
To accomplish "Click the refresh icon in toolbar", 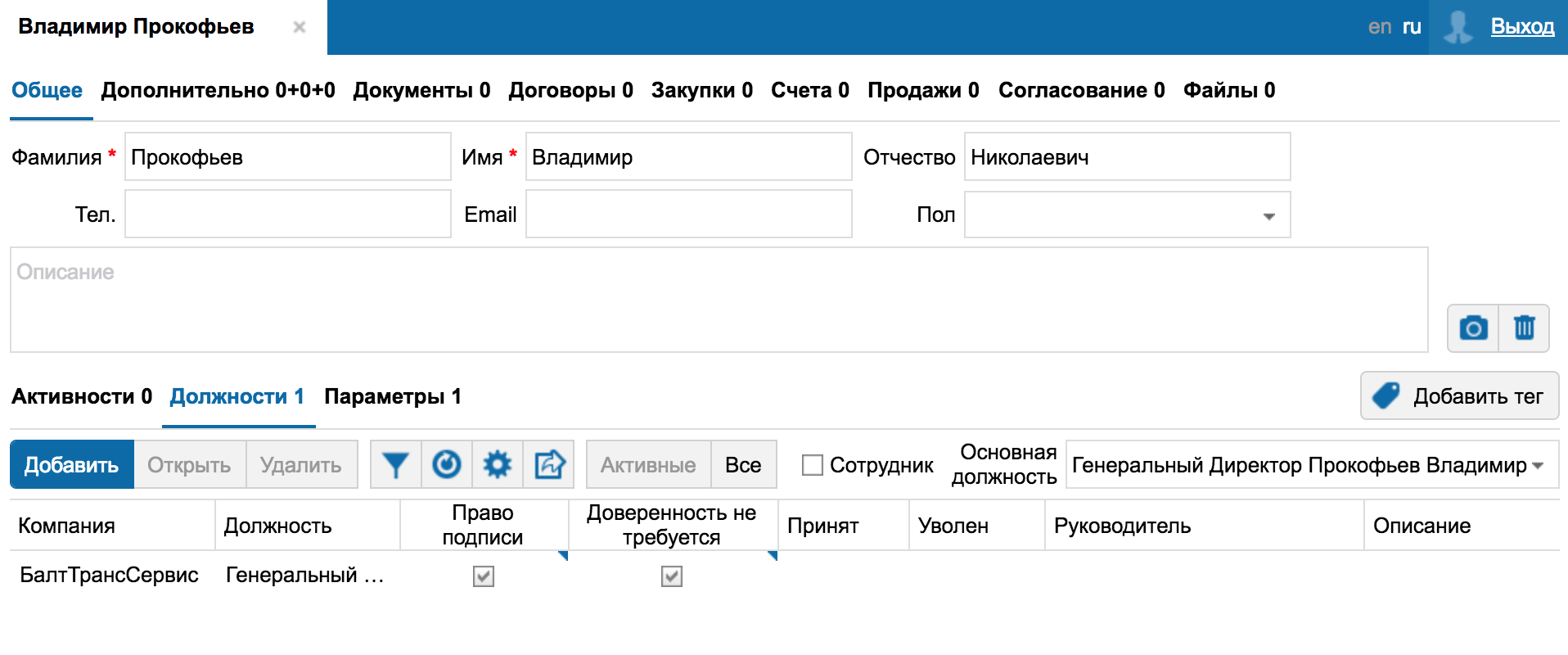I will pyautogui.click(x=447, y=465).
